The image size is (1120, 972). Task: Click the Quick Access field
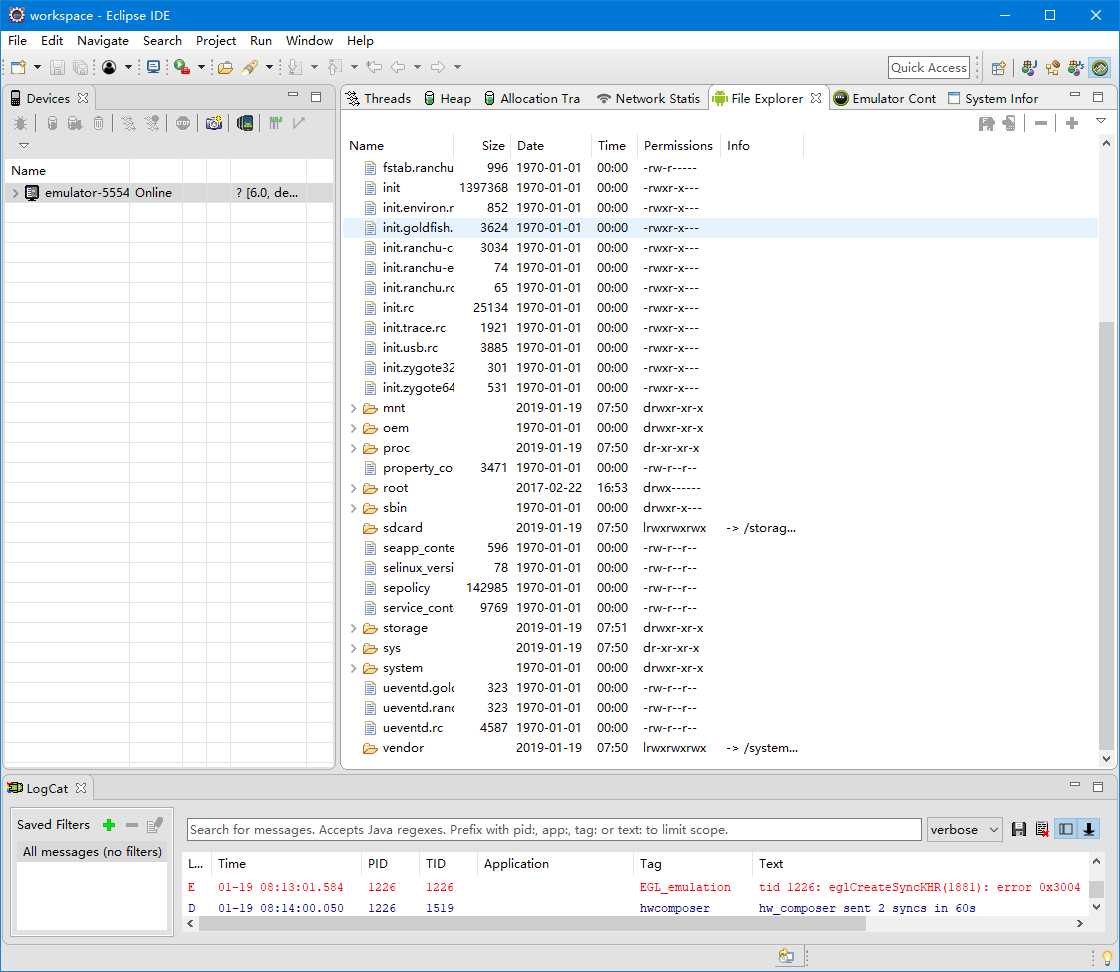point(929,68)
